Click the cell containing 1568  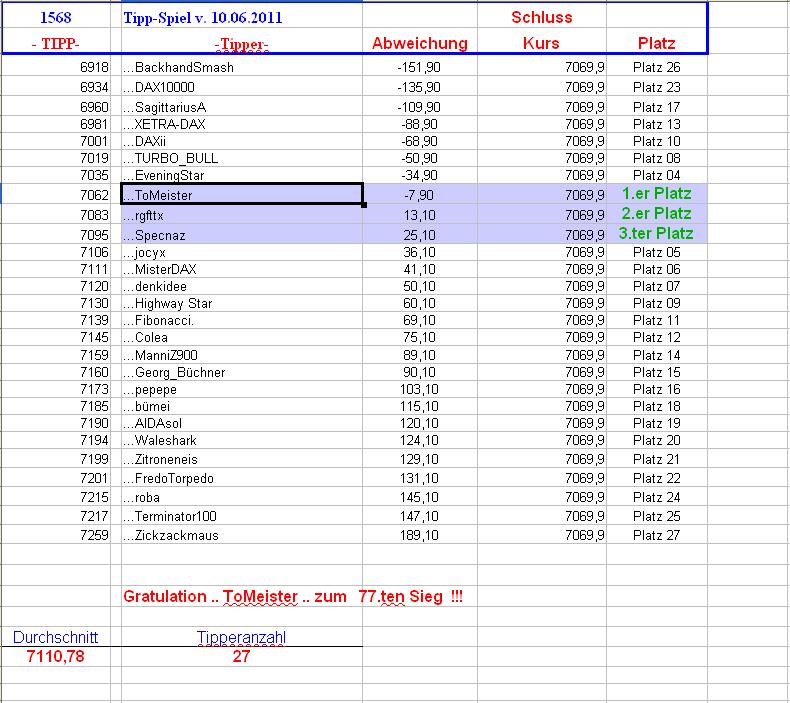pyautogui.click(x=56, y=18)
